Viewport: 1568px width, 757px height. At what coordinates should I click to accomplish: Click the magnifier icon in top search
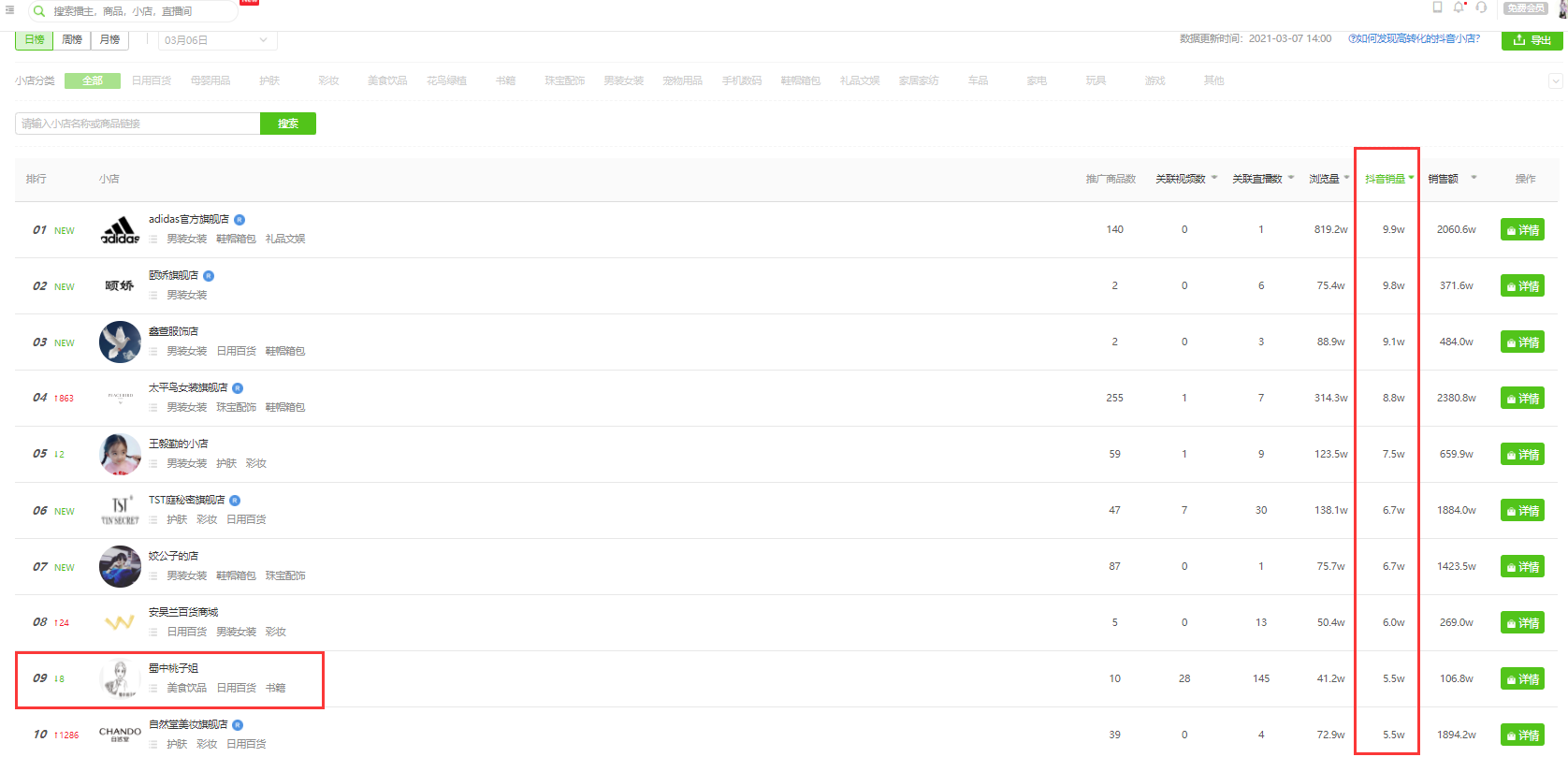coord(39,11)
